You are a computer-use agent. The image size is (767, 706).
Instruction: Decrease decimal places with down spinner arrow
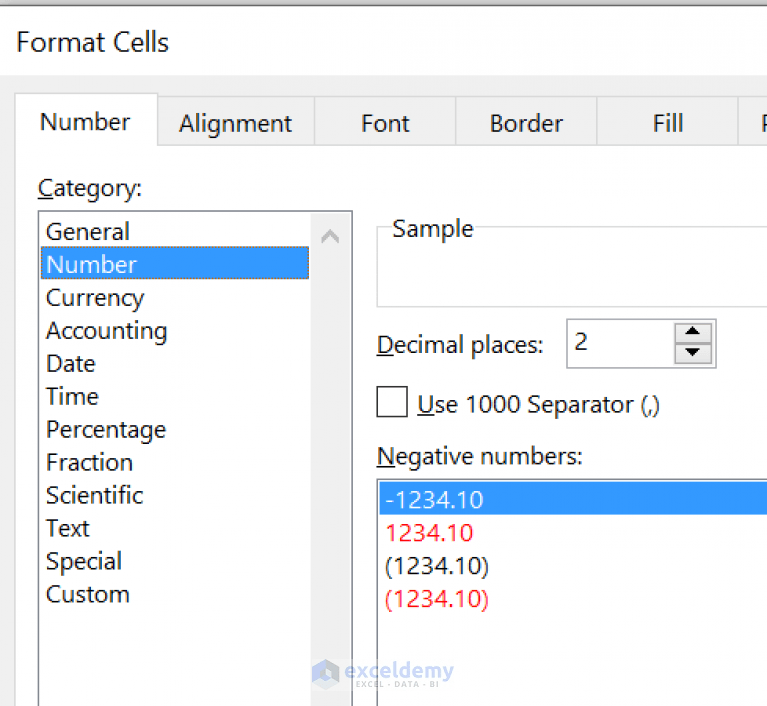(693, 353)
